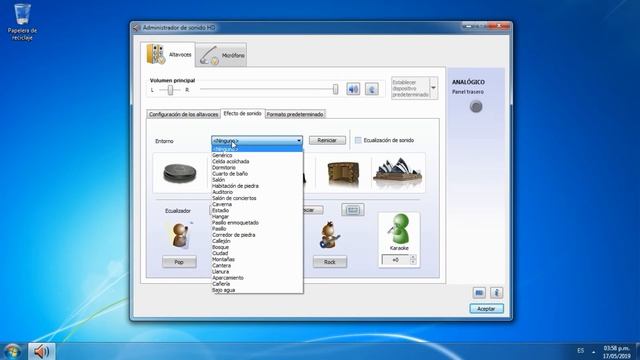Switch to the Altavoces tab

coord(168,54)
